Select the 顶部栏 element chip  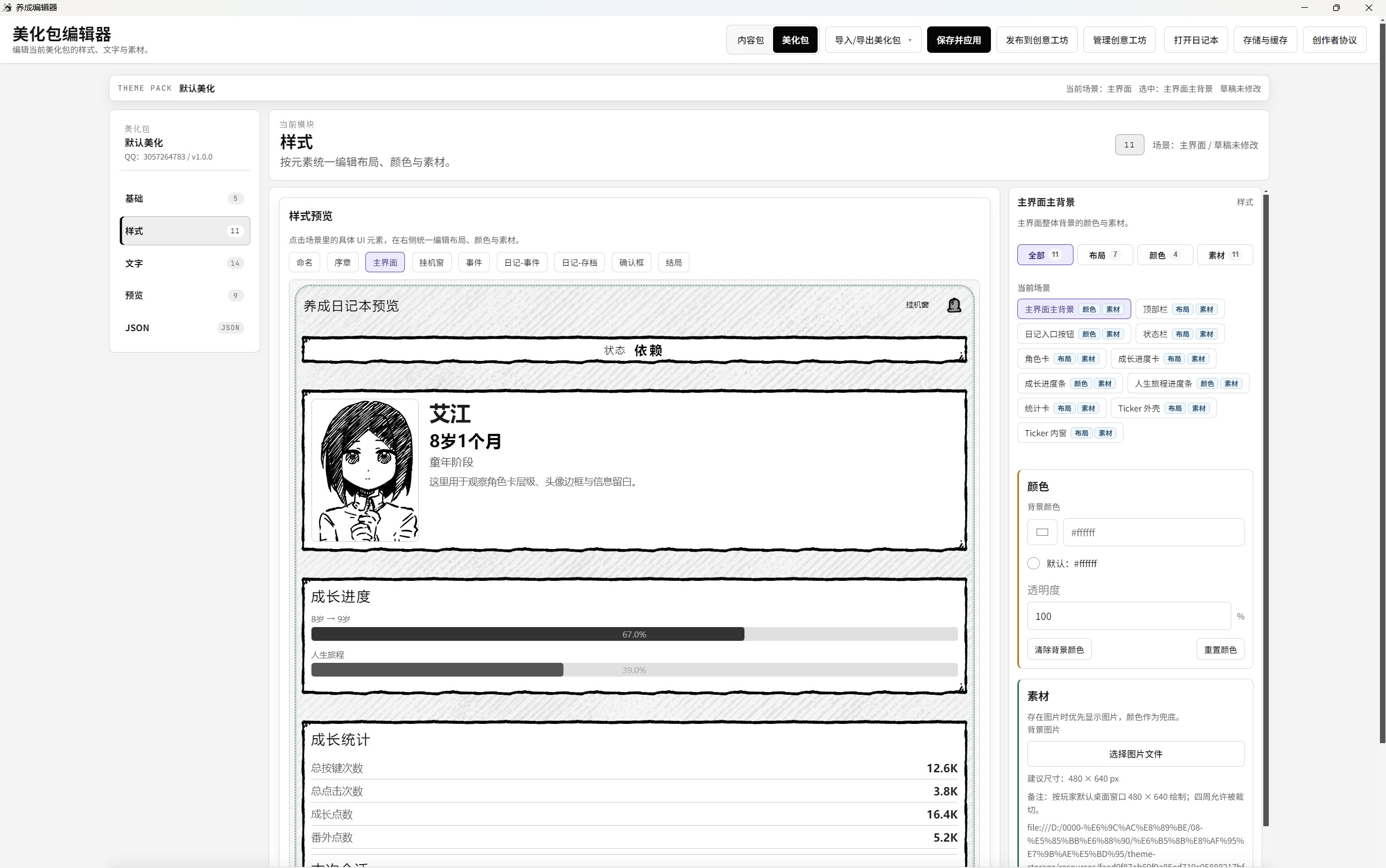(x=1179, y=309)
